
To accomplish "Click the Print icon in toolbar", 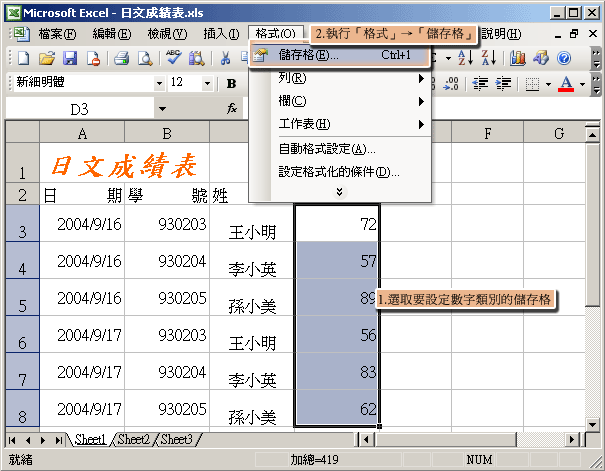I will tap(122, 58).
